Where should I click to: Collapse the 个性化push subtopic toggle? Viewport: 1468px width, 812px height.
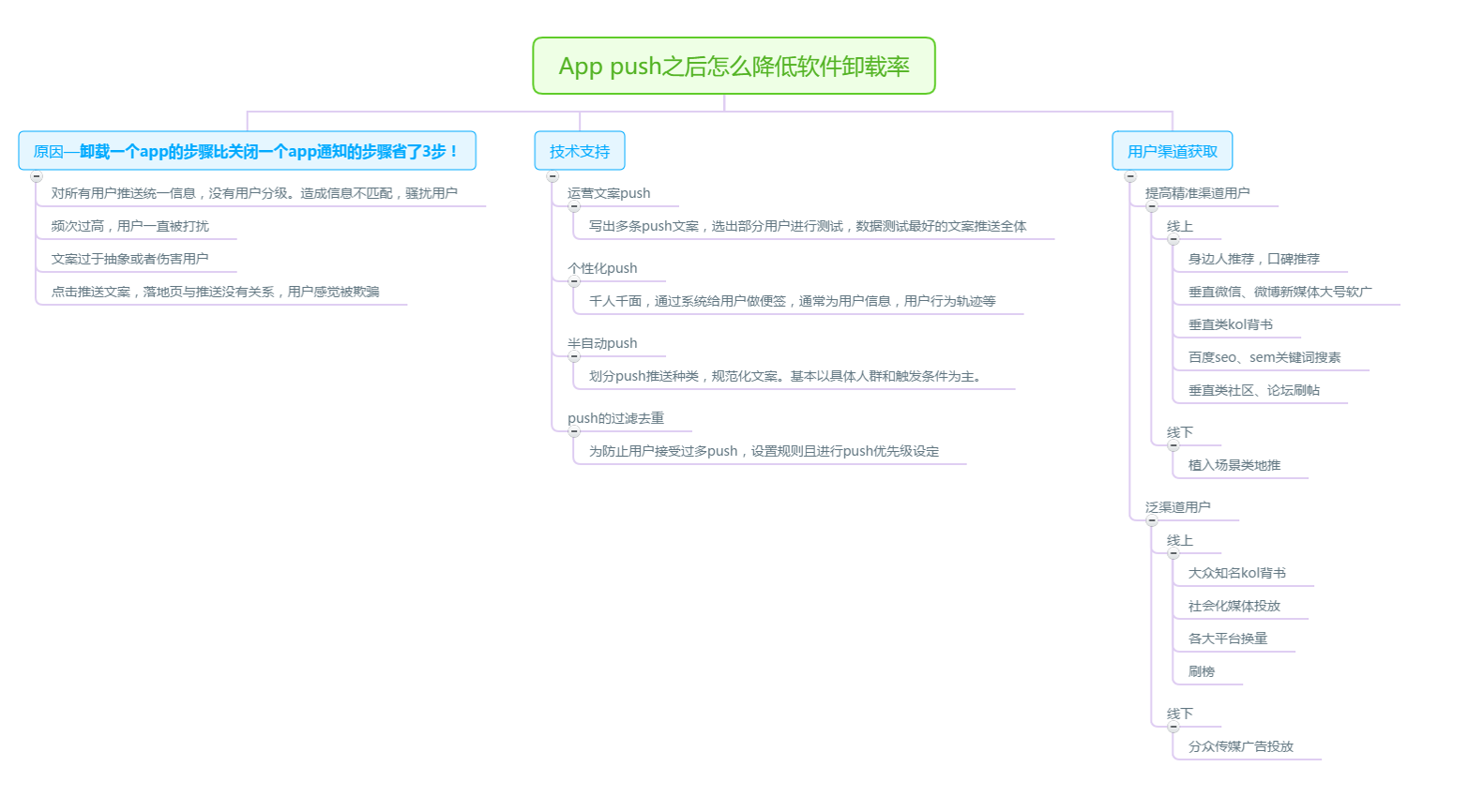pyautogui.click(x=574, y=281)
